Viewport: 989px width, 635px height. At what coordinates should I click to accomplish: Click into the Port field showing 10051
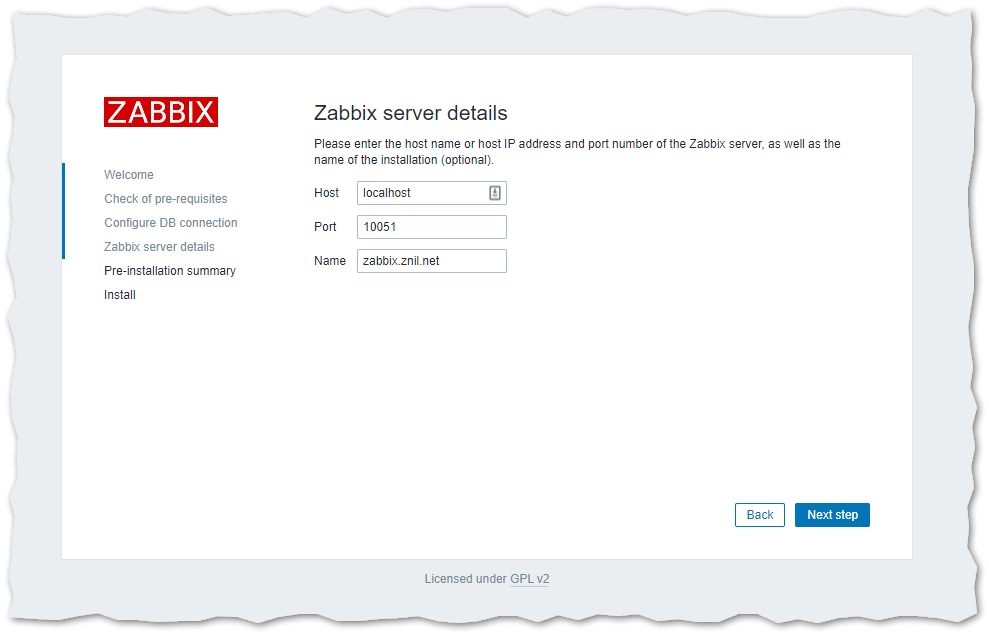(431, 227)
